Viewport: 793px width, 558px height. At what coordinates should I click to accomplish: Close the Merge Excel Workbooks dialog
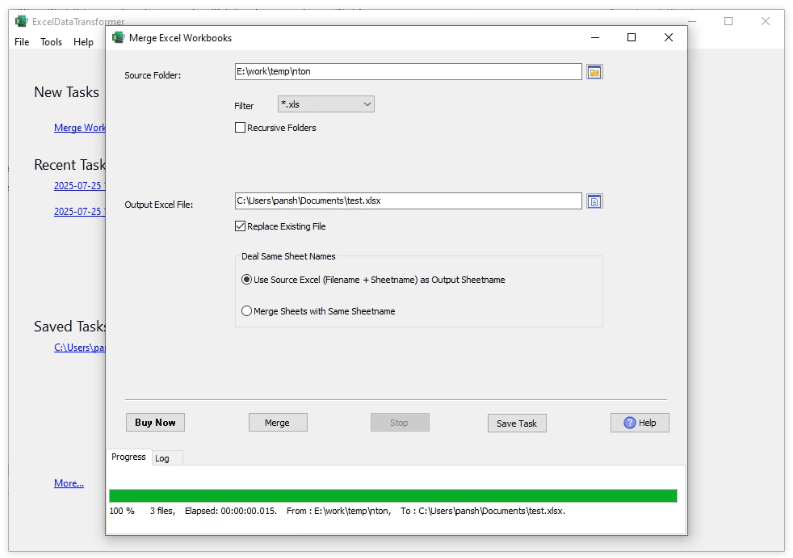pos(669,37)
